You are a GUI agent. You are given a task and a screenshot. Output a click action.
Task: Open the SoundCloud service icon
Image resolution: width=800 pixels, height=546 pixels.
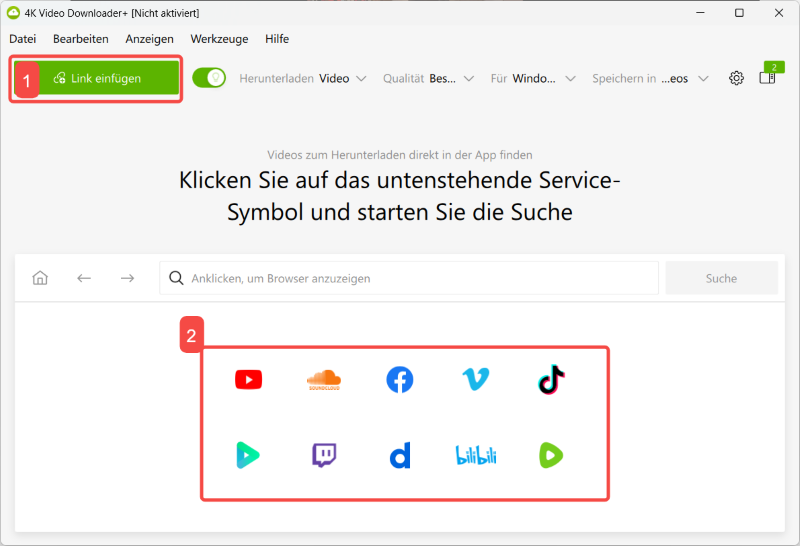(324, 380)
